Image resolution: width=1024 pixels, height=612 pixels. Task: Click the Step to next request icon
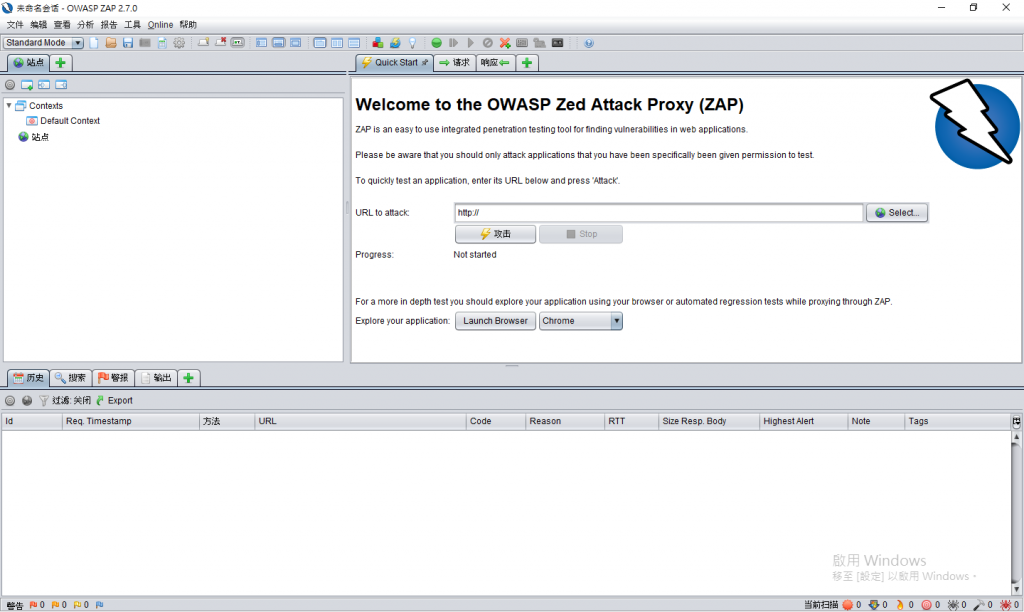click(x=453, y=43)
